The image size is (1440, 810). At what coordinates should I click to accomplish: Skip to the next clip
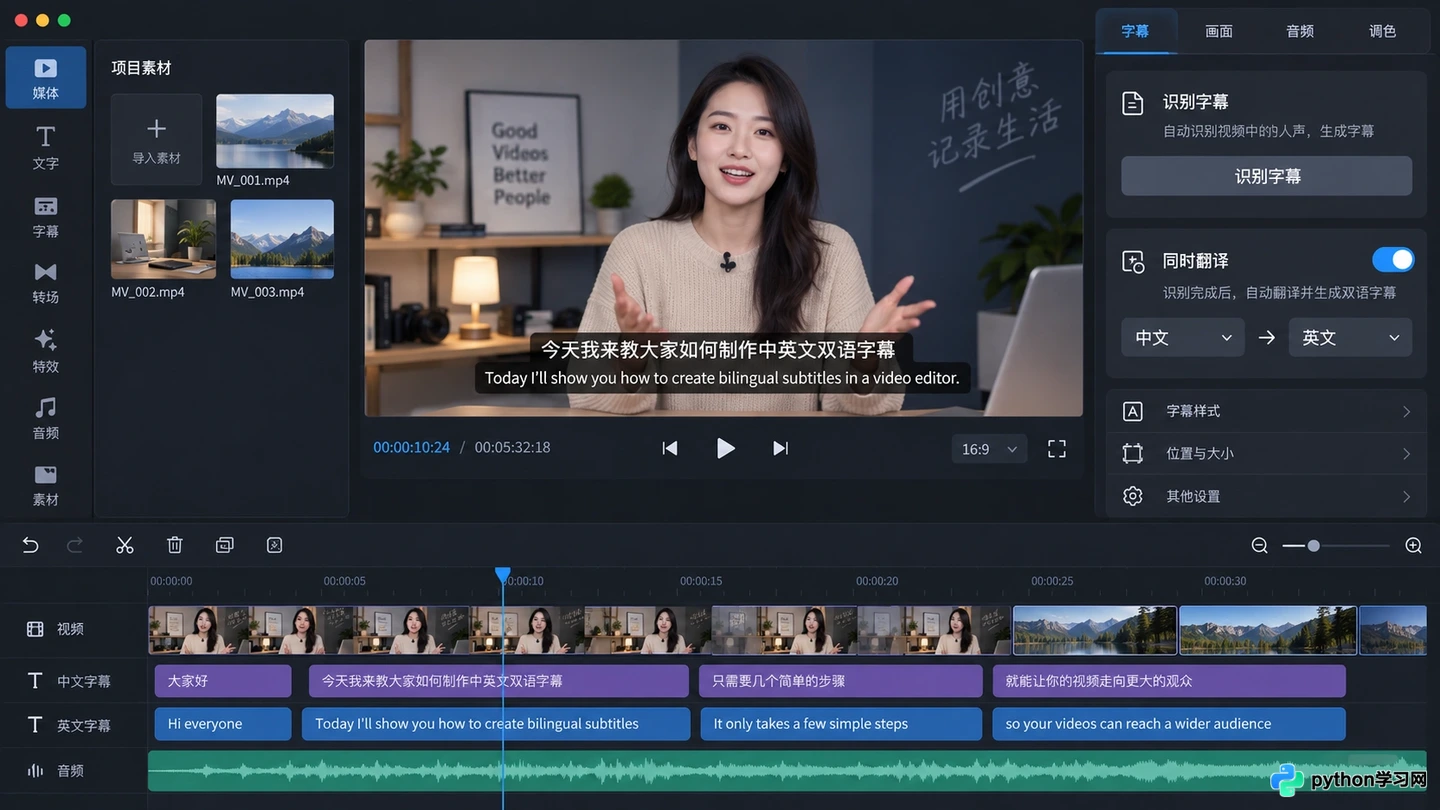781,448
